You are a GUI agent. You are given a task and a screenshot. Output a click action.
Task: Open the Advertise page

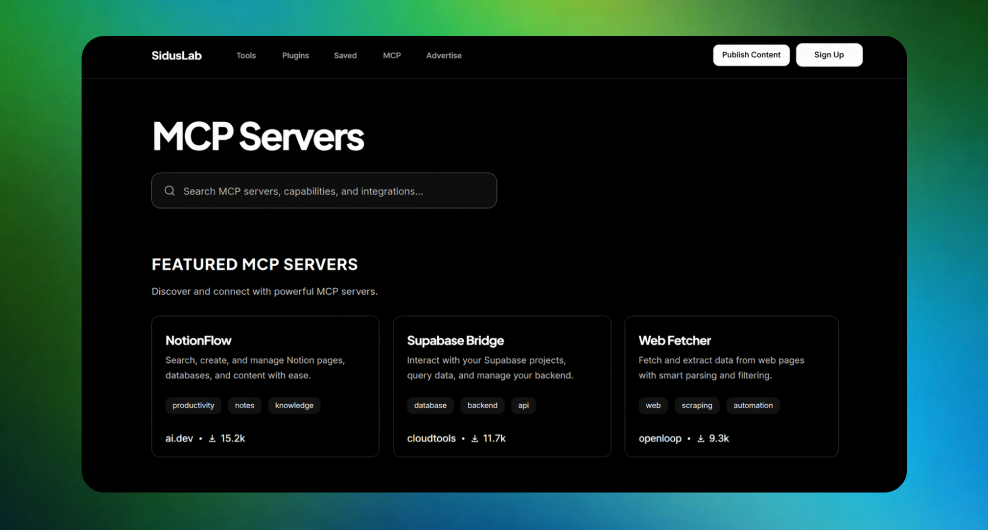tap(444, 56)
